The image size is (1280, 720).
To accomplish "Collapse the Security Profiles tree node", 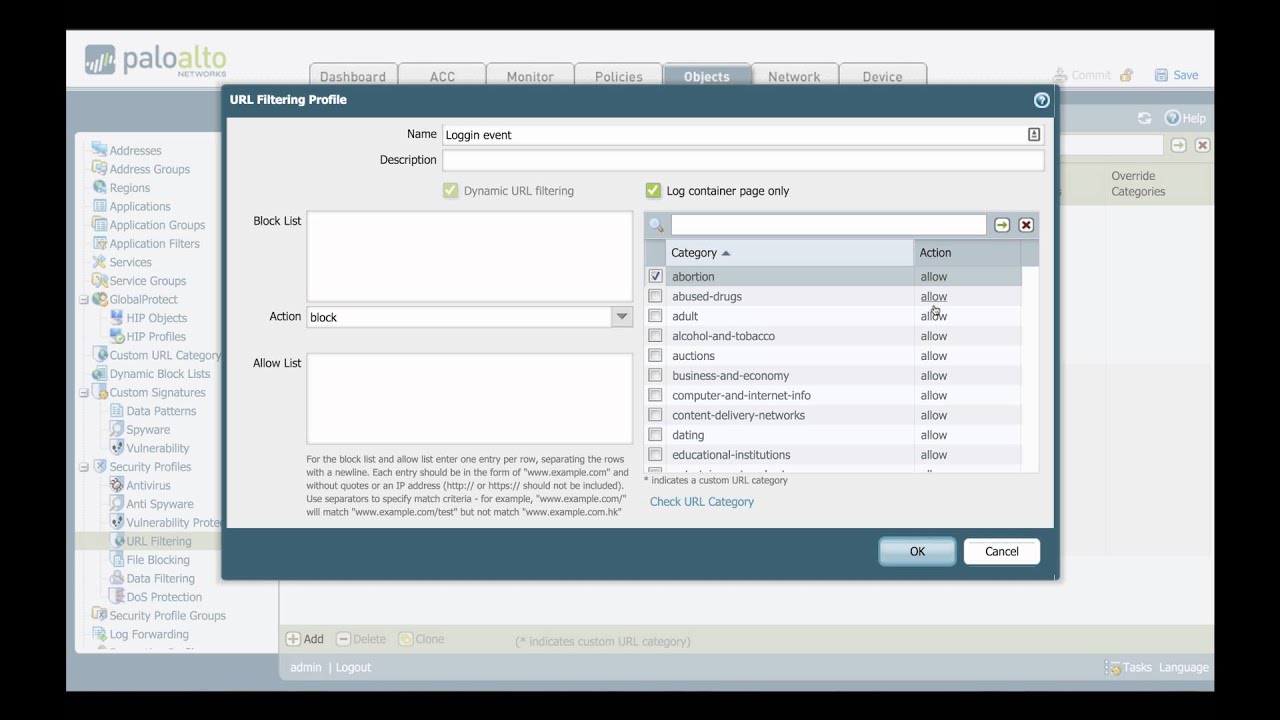I will point(84,467).
